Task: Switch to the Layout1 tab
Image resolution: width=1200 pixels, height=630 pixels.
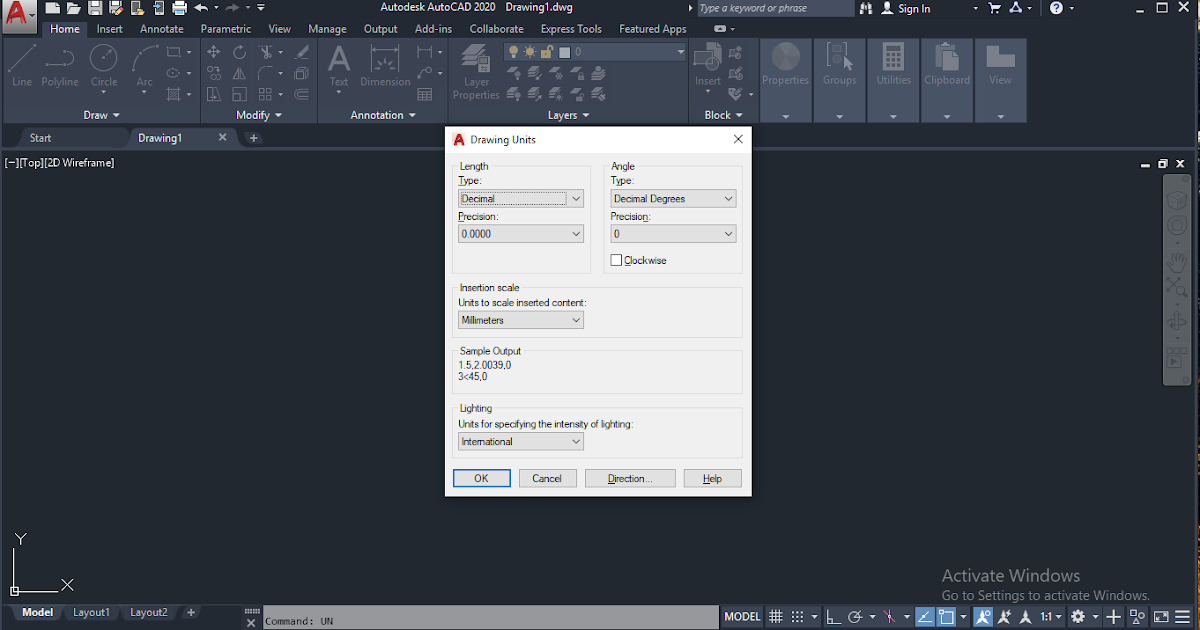Action: point(91,612)
